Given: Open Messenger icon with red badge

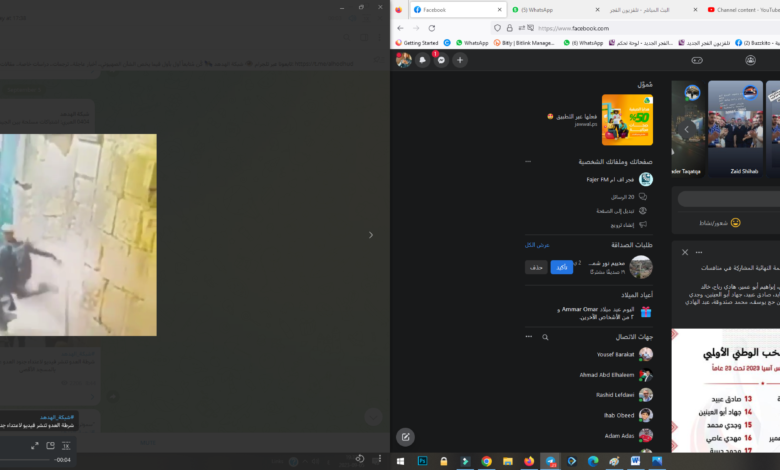Looking at the screenshot, I should coord(441,60).
